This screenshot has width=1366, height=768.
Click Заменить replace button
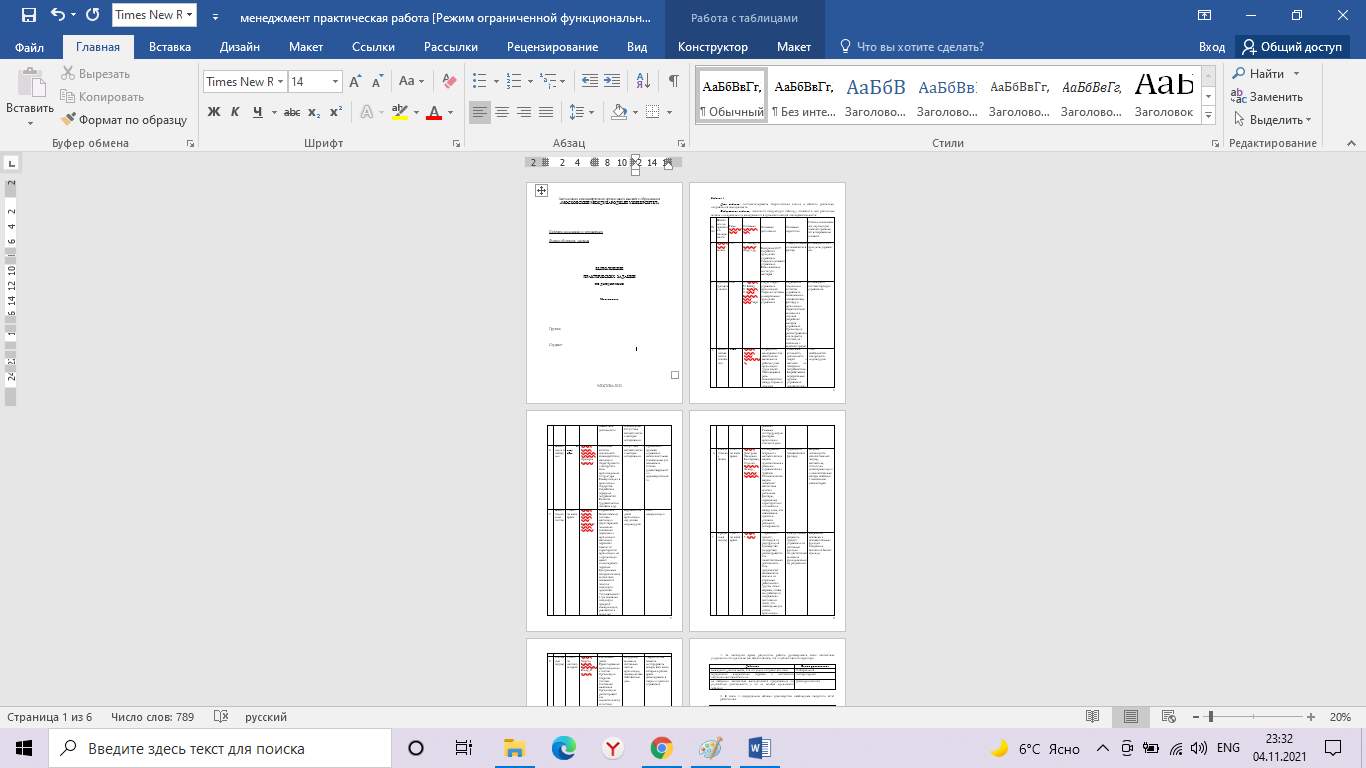click(x=1267, y=97)
